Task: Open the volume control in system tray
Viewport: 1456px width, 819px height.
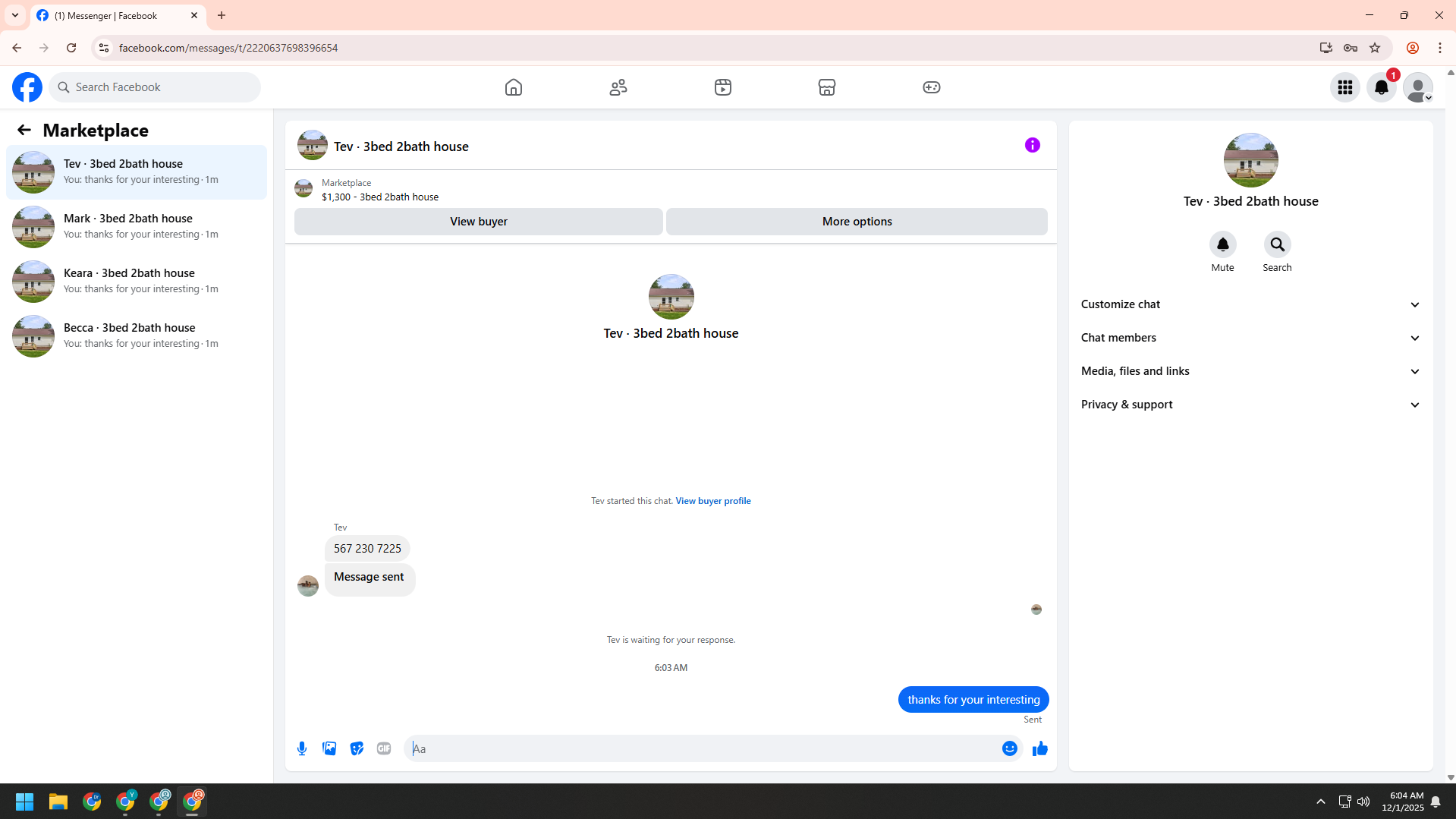Action: pyautogui.click(x=1363, y=802)
